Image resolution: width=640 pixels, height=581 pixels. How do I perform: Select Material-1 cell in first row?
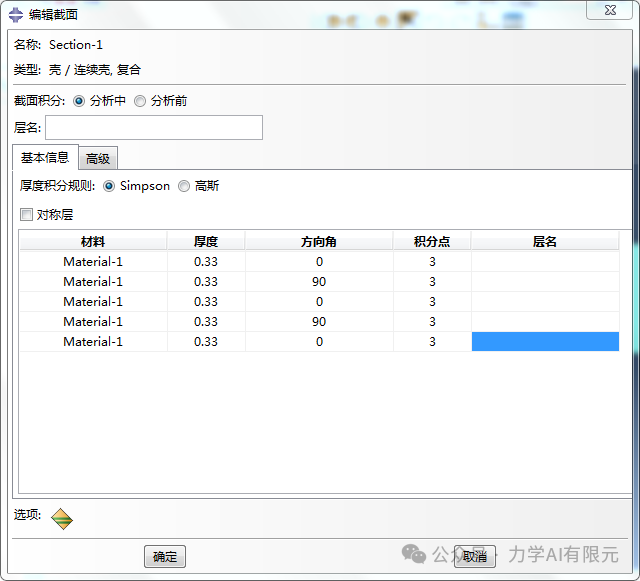[93, 262]
